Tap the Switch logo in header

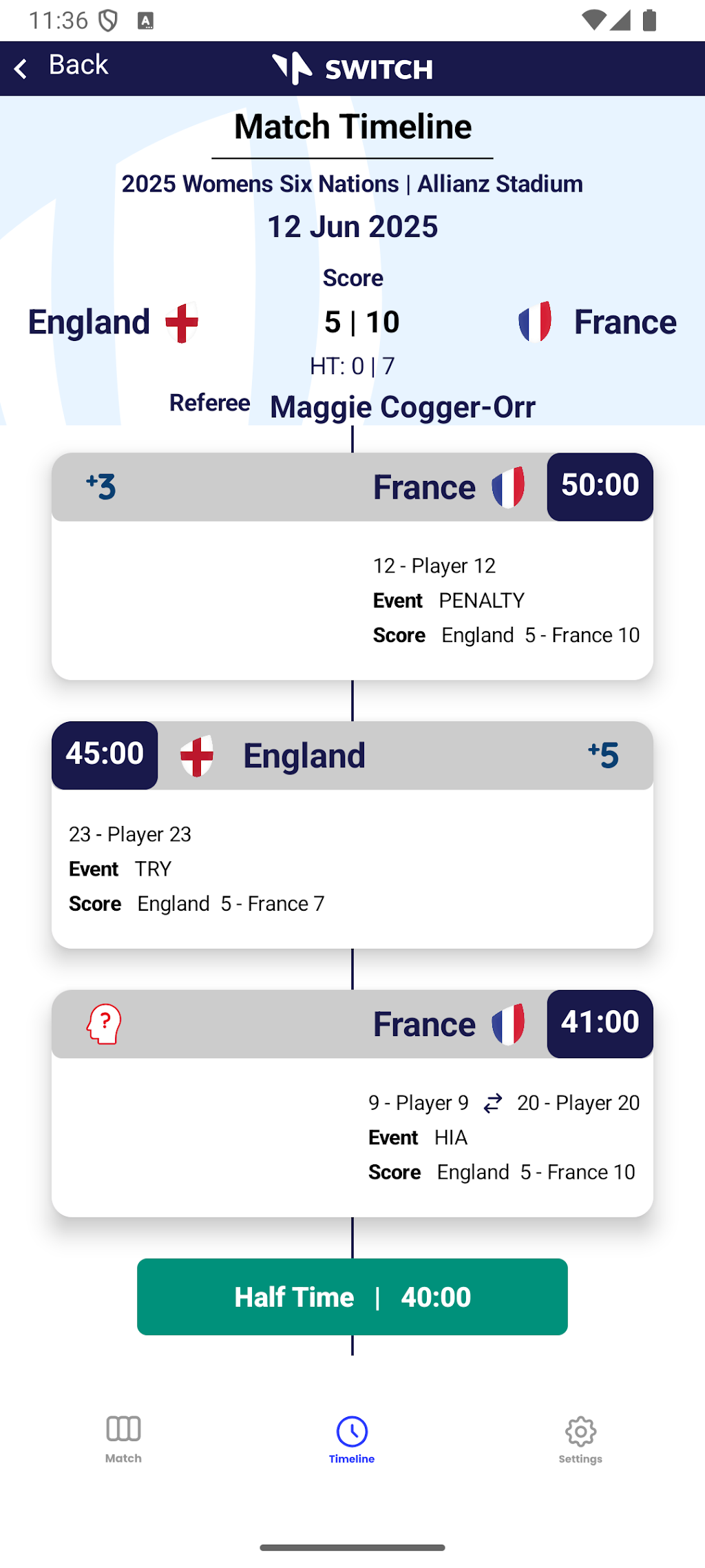point(352,68)
